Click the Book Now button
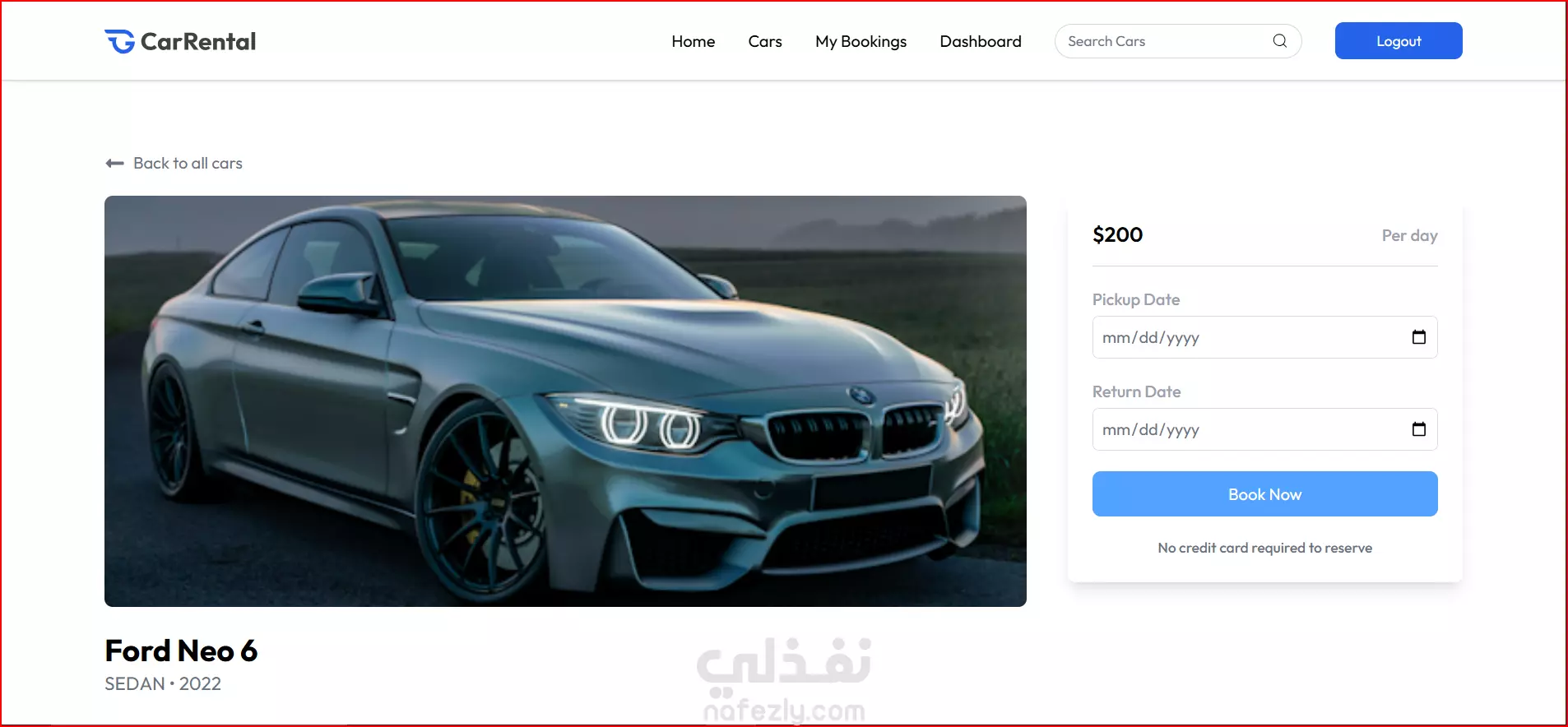The width and height of the screenshot is (1568, 727). click(1264, 493)
